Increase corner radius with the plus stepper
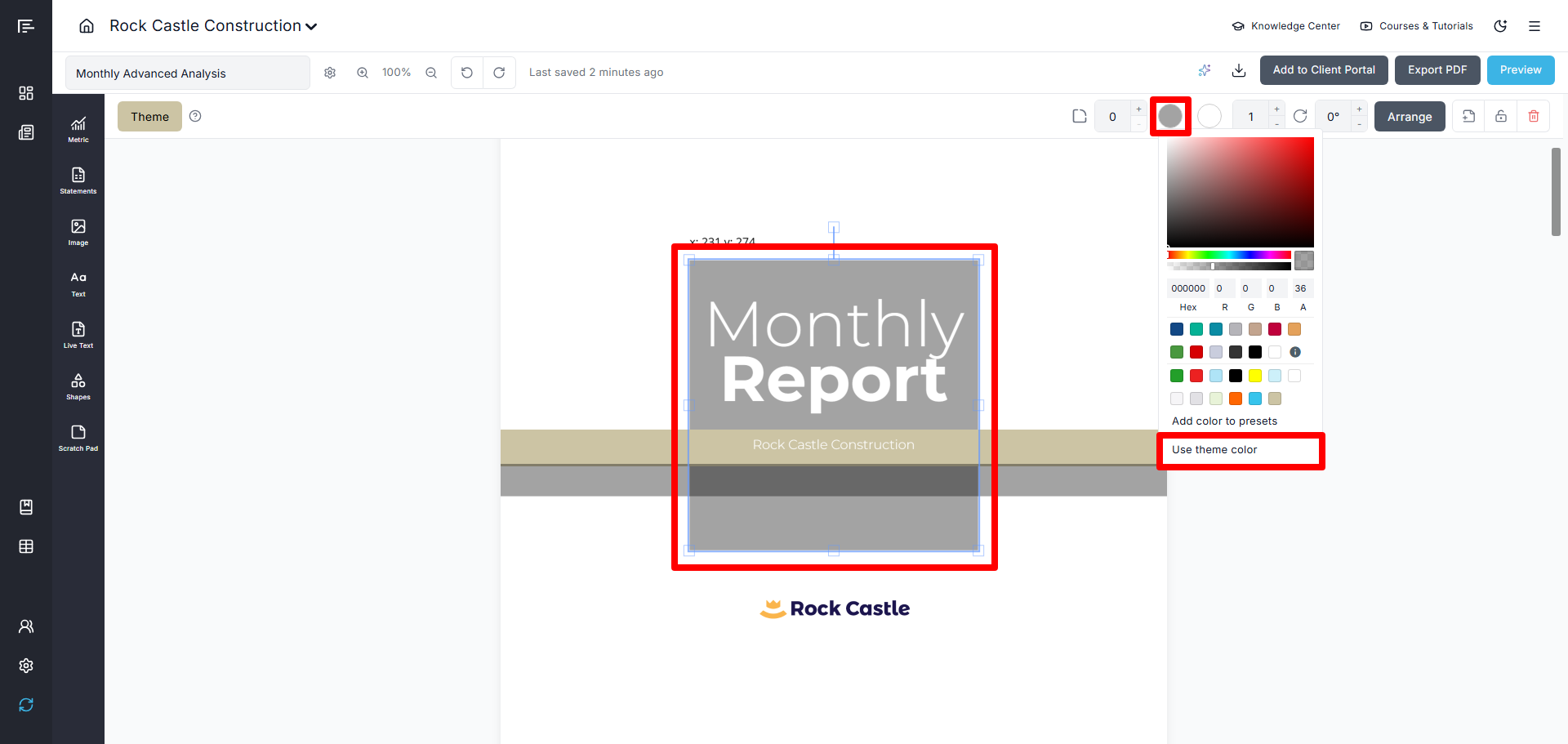Image resolution: width=1568 pixels, height=744 pixels. tap(1138, 109)
